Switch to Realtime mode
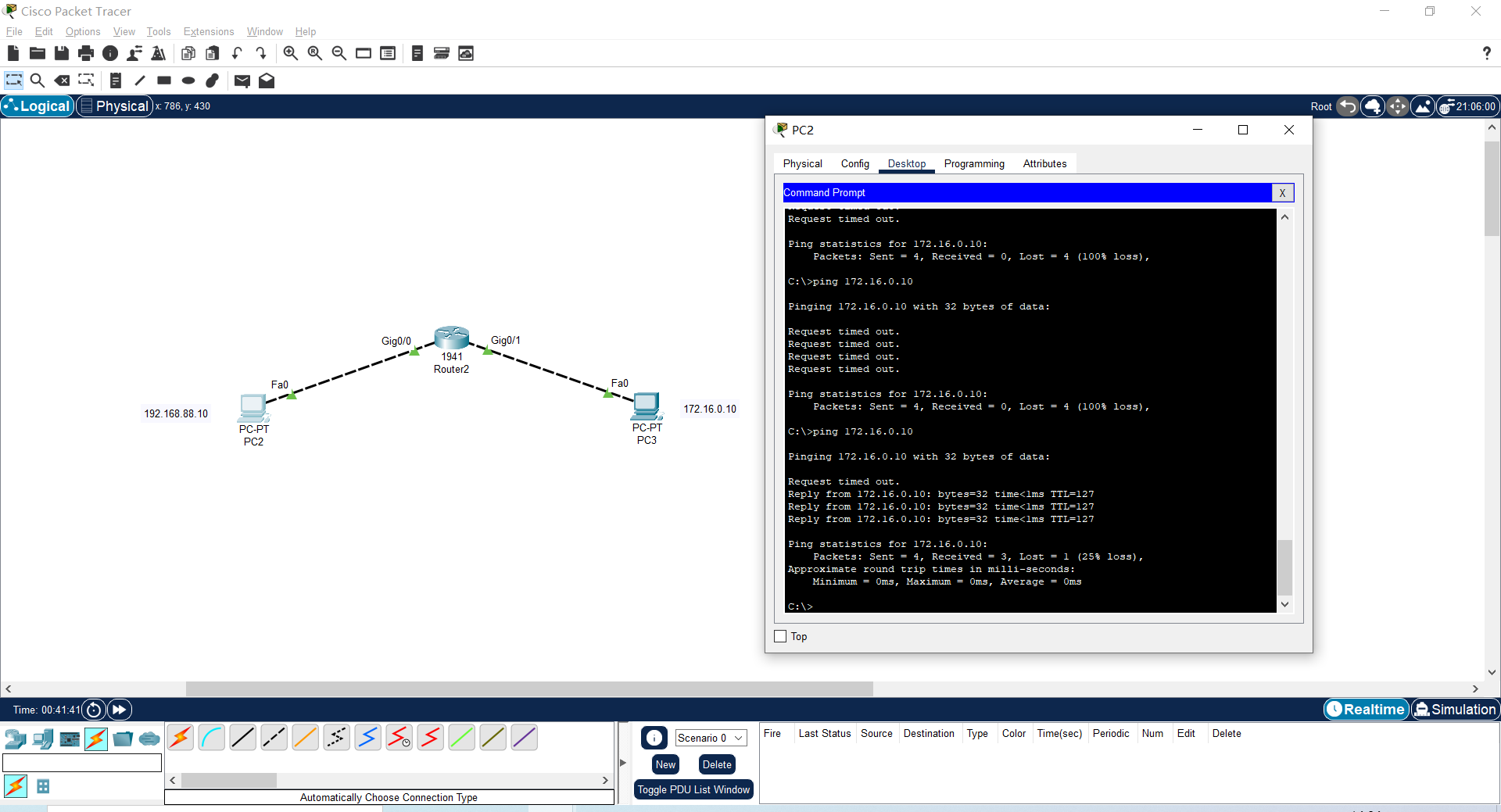This screenshot has width=1501, height=812. (1367, 710)
